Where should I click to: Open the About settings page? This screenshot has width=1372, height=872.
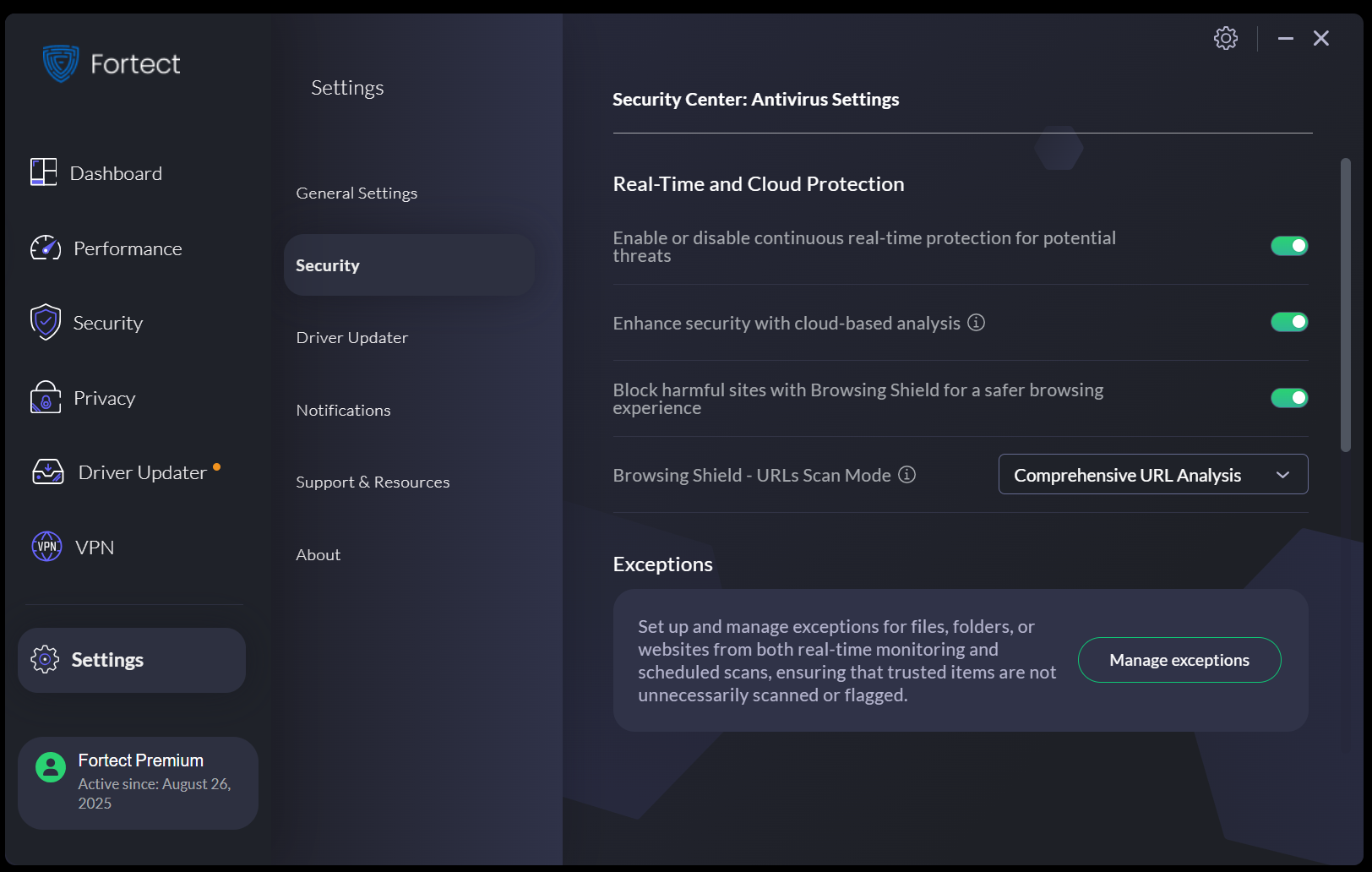pos(318,554)
